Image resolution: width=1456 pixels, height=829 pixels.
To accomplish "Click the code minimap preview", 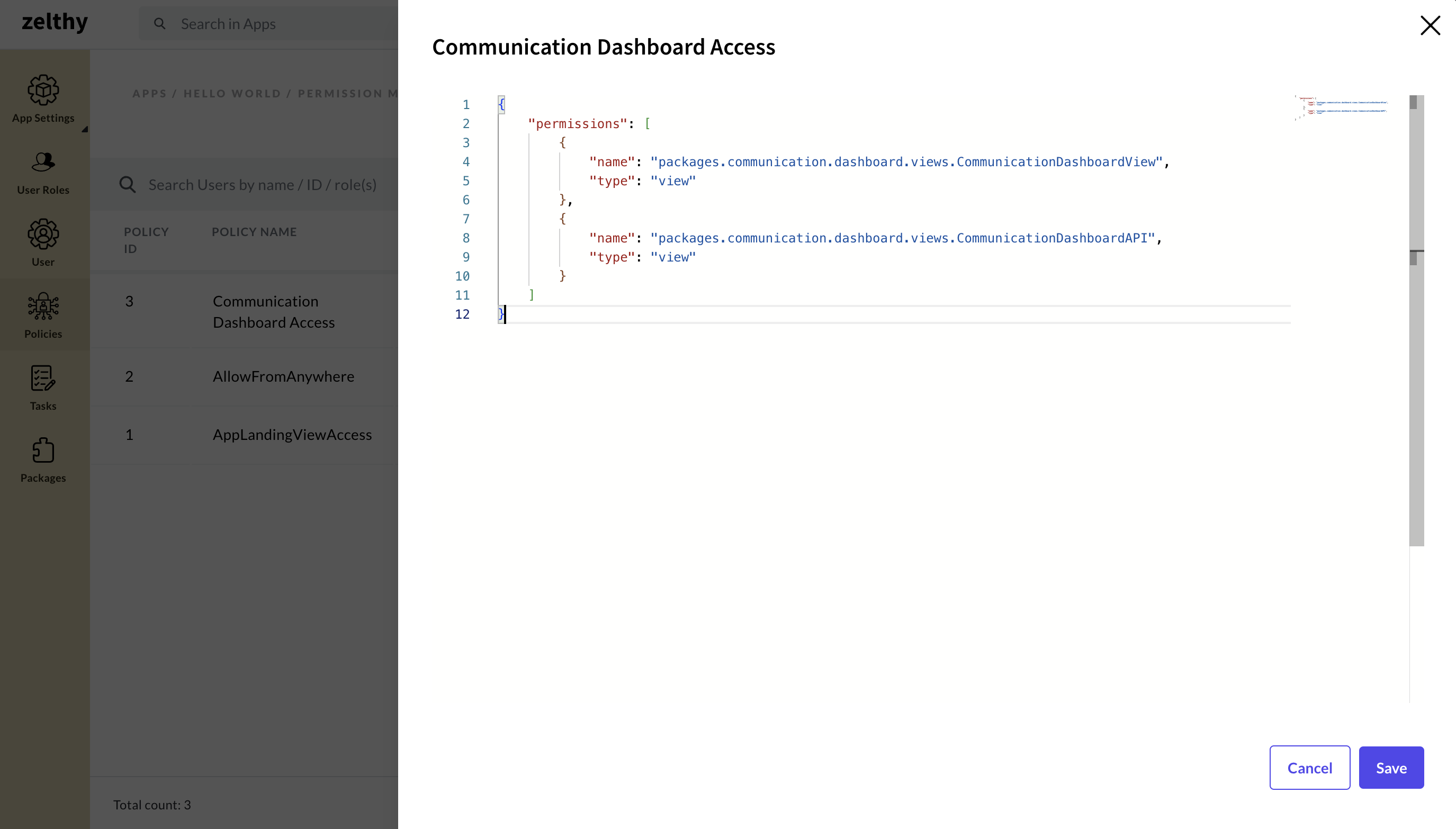I will [x=1341, y=107].
